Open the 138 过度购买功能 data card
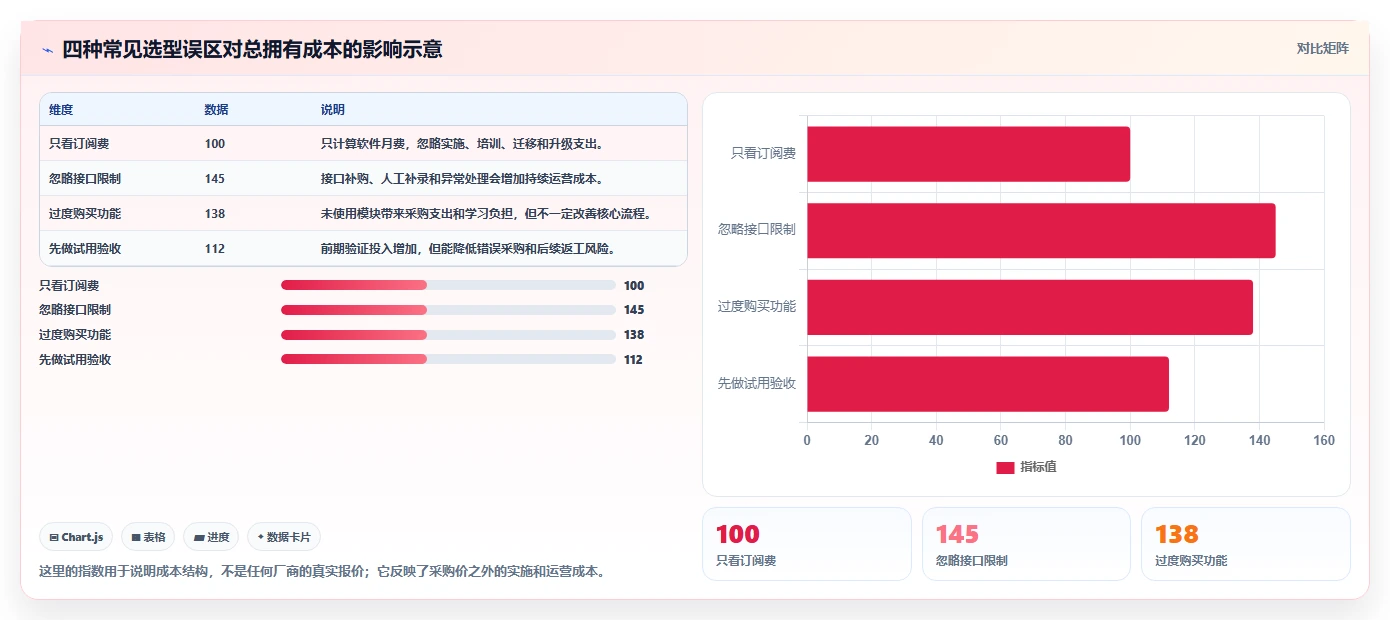 [x=1246, y=544]
